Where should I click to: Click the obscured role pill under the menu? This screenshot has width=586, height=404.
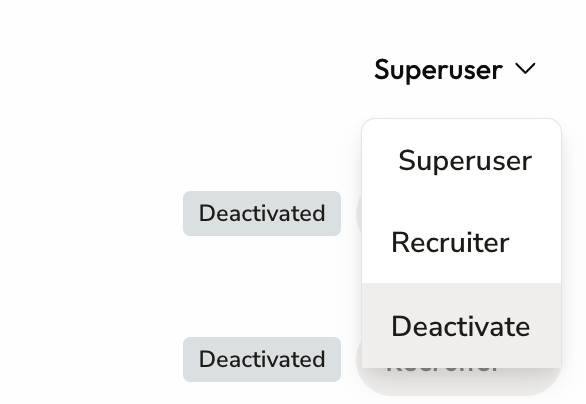click(459, 381)
